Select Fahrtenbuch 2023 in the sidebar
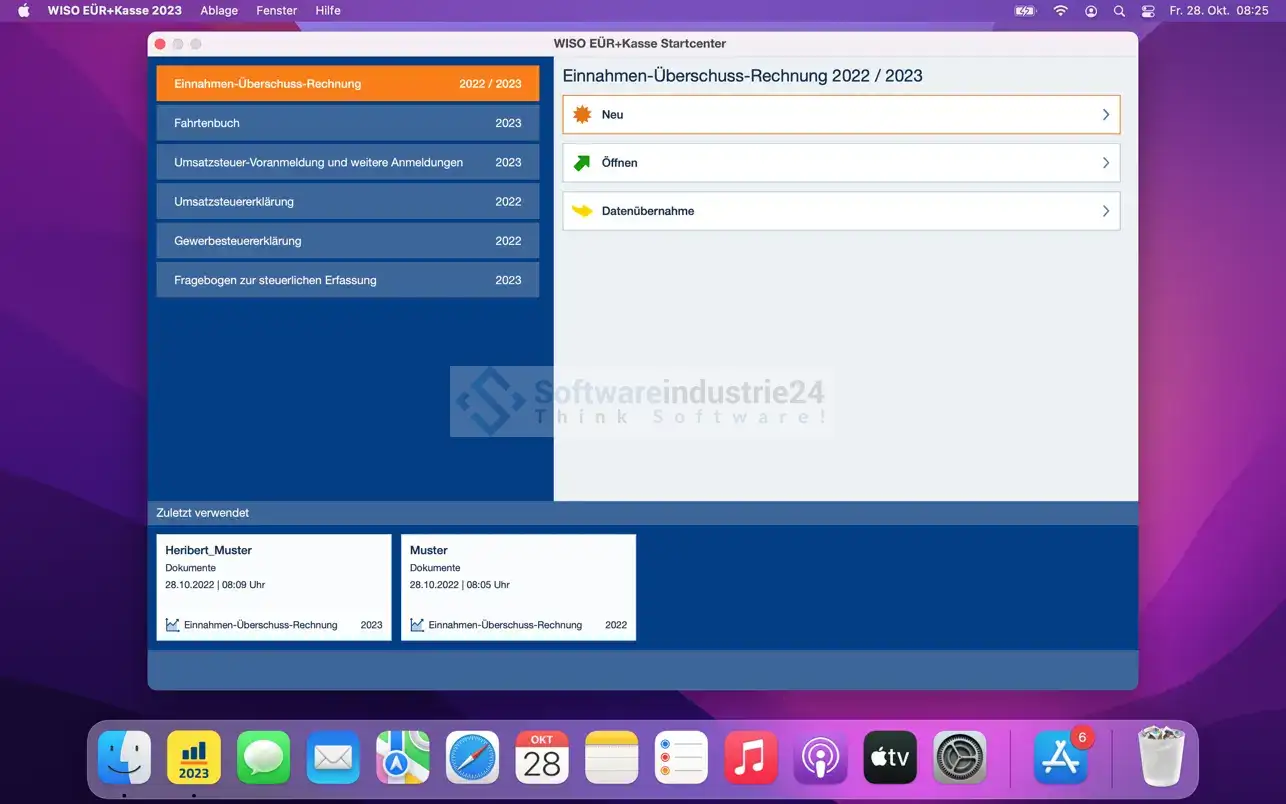The width and height of the screenshot is (1286, 804). (x=347, y=123)
